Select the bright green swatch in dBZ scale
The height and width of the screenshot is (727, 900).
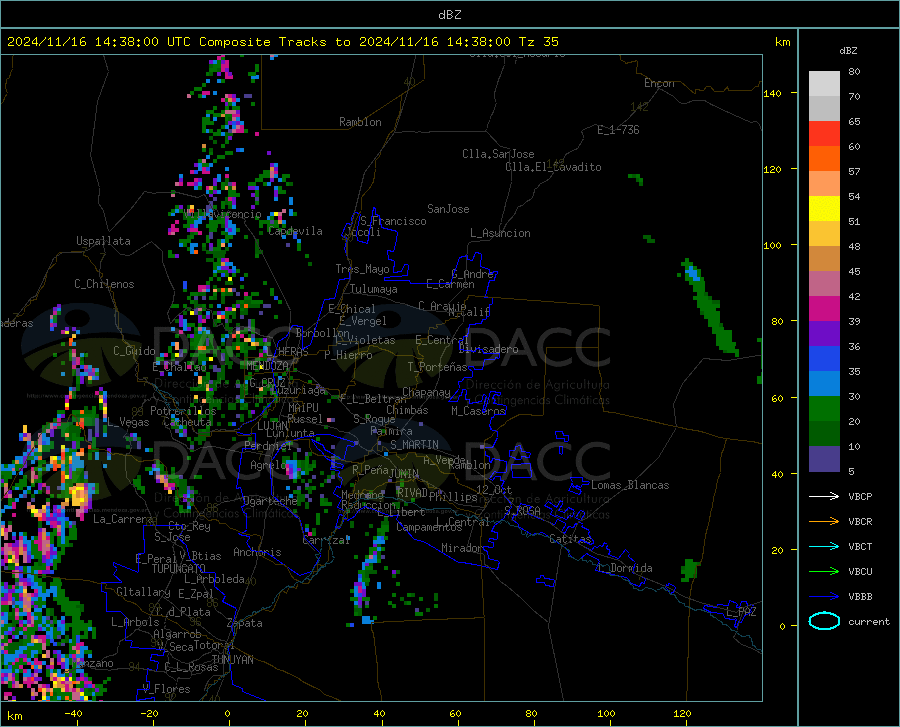click(824, 409)
